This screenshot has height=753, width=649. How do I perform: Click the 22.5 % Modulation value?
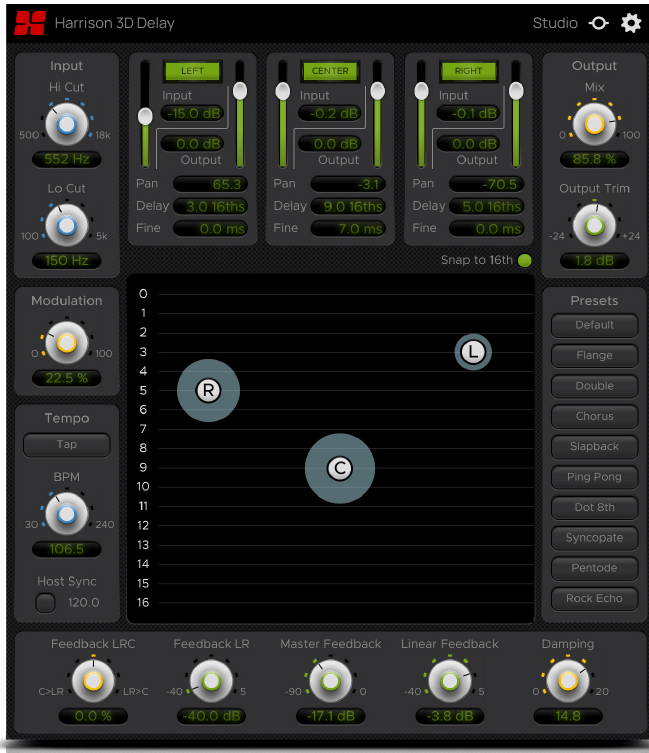coord(67,378)
